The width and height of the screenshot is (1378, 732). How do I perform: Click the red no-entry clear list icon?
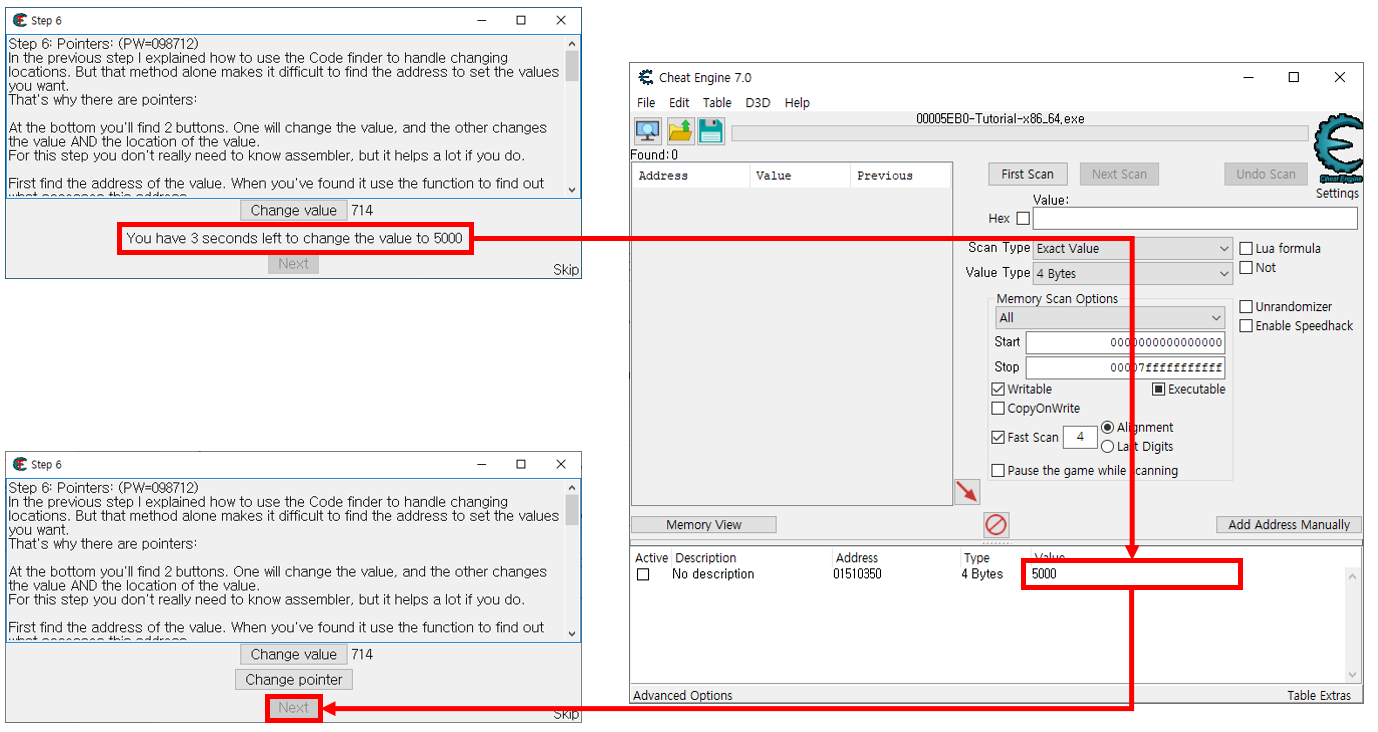[996, 524]
